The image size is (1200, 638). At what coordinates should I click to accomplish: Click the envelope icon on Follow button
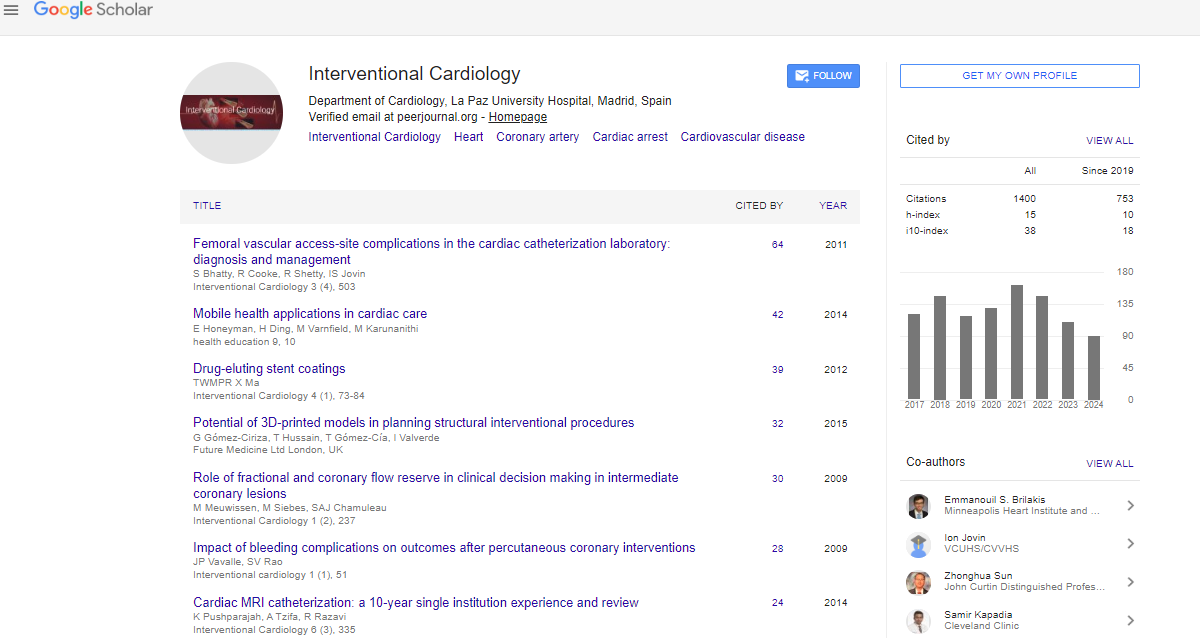pos(802,76)
